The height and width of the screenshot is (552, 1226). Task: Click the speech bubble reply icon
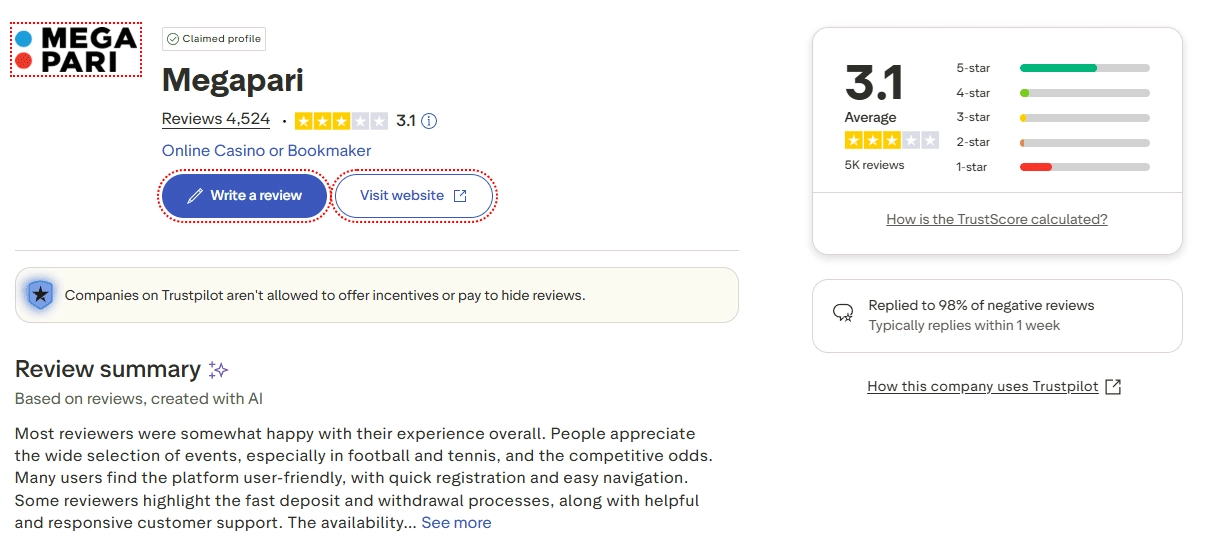843,314
